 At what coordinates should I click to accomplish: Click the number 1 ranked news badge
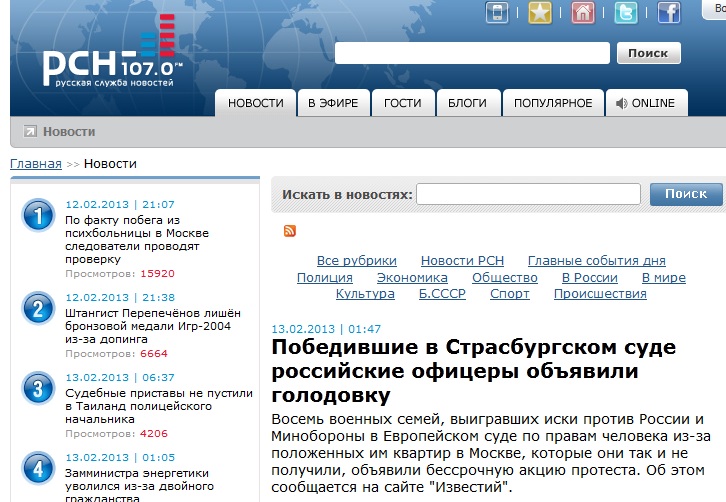[x=38, y=215]
